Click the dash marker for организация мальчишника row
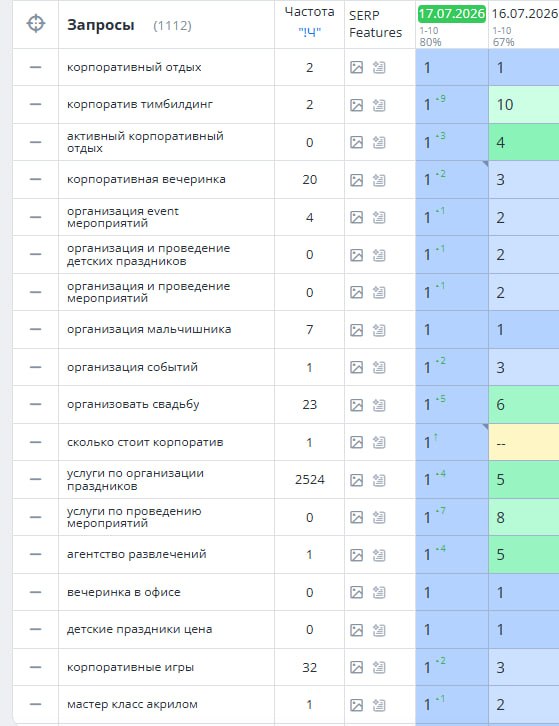Screen dimensions: 559x726 click(36, 329)
